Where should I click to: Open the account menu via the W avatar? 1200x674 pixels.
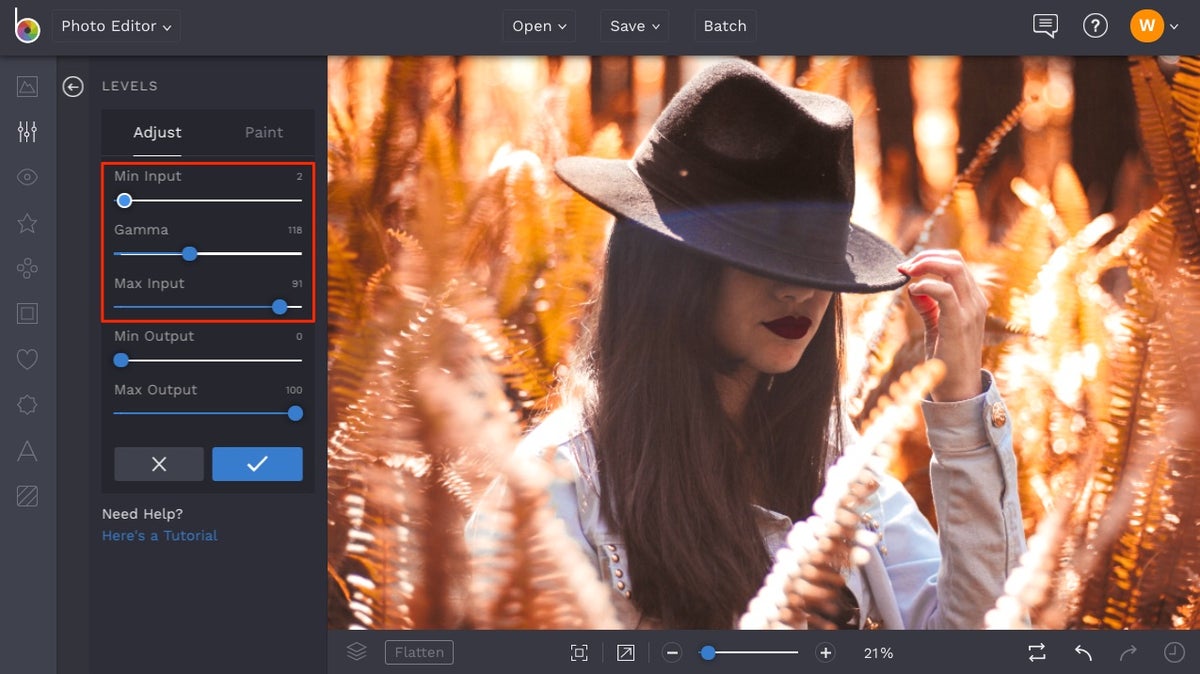pyautogui.click(x=1147, y=26)
